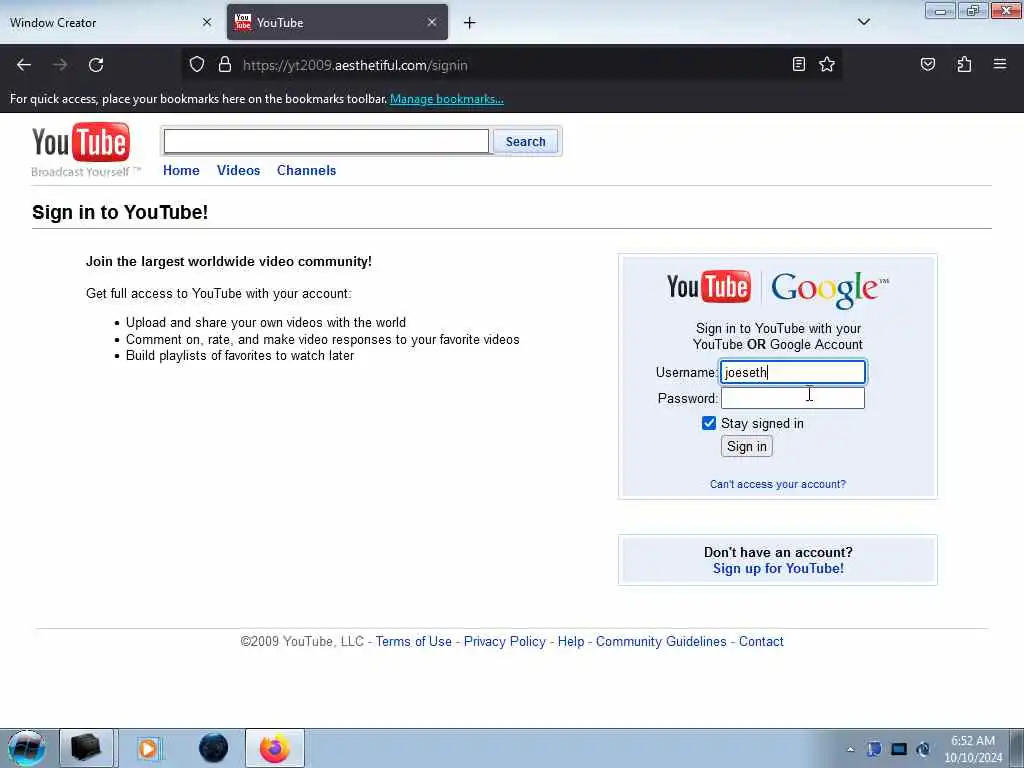Open the Windows Start orb
Screen dimensions: 1024x768
click(x=27, y=748)
